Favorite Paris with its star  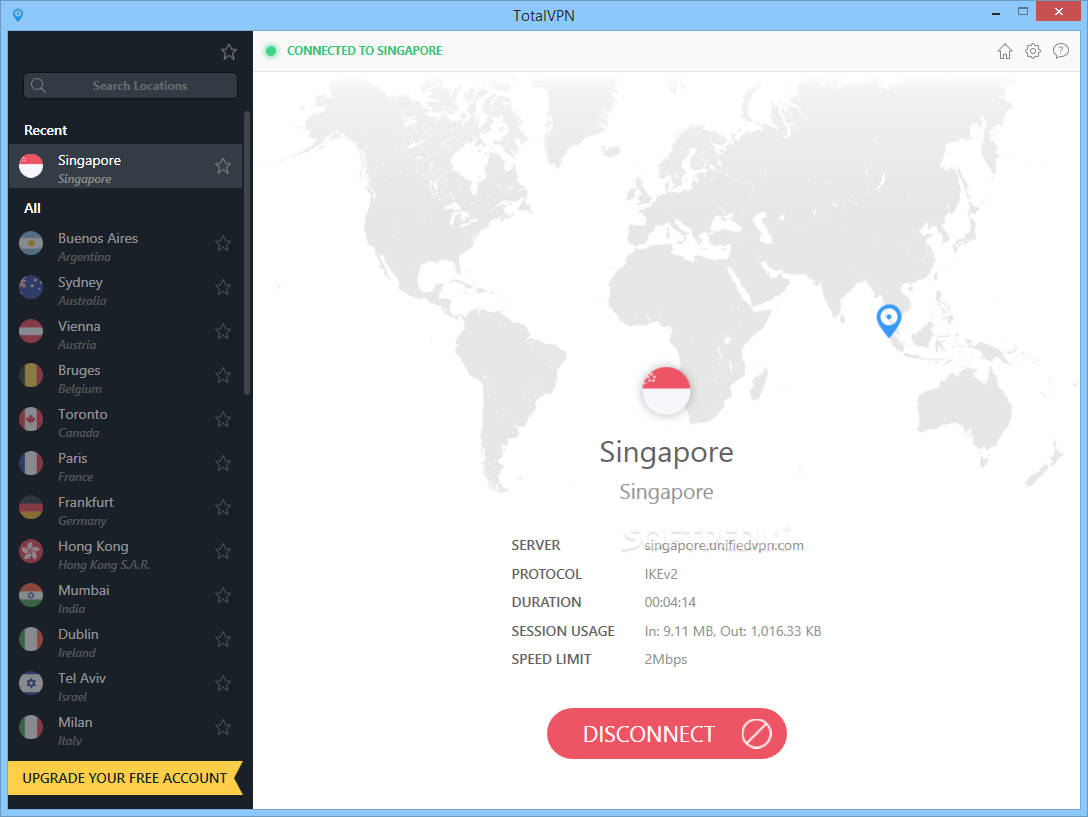click(x=223, y=463)
